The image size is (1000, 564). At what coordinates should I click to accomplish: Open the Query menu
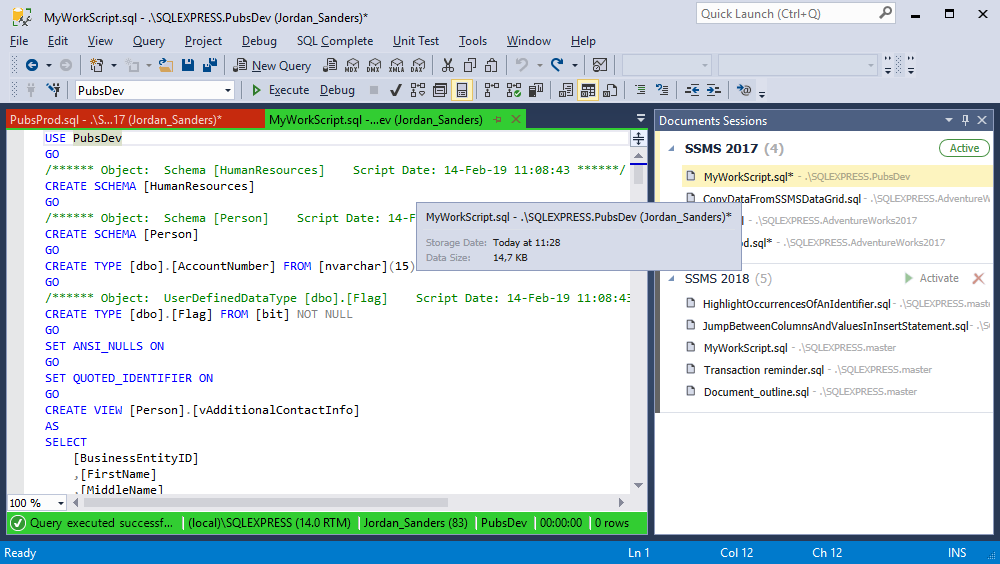tap(149, 41)
